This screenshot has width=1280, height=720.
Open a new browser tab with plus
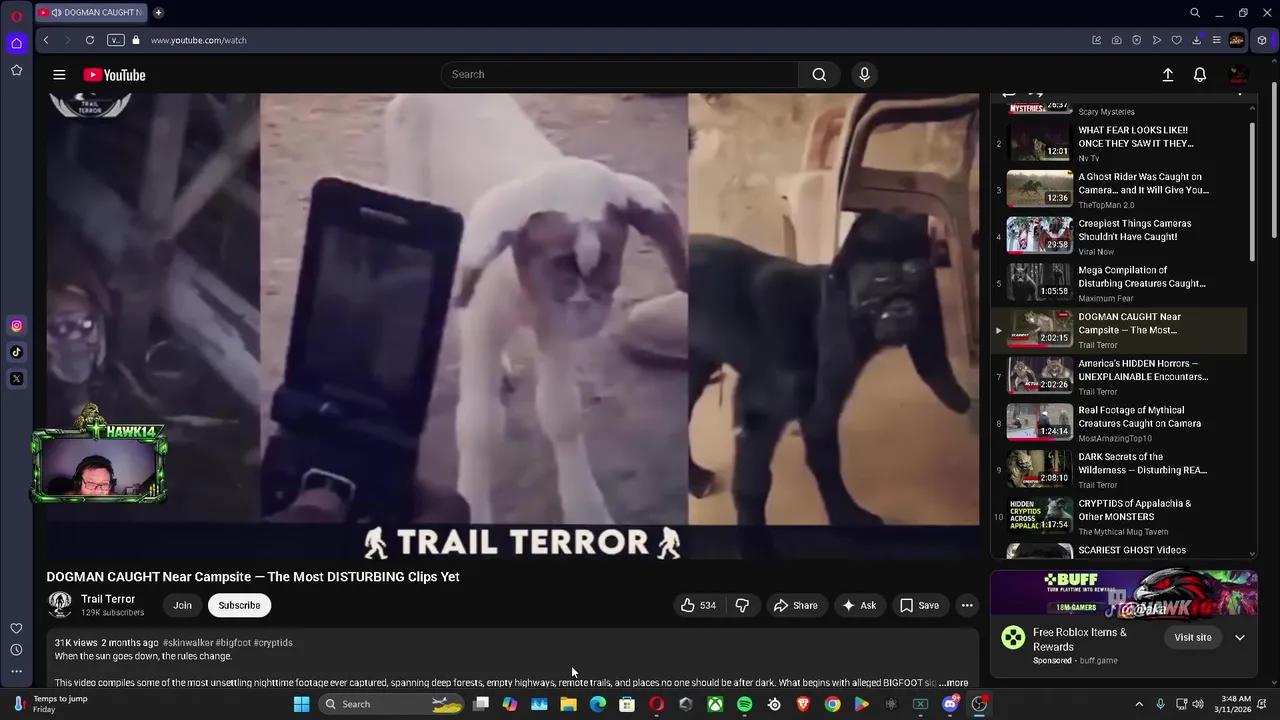(158, 13)
